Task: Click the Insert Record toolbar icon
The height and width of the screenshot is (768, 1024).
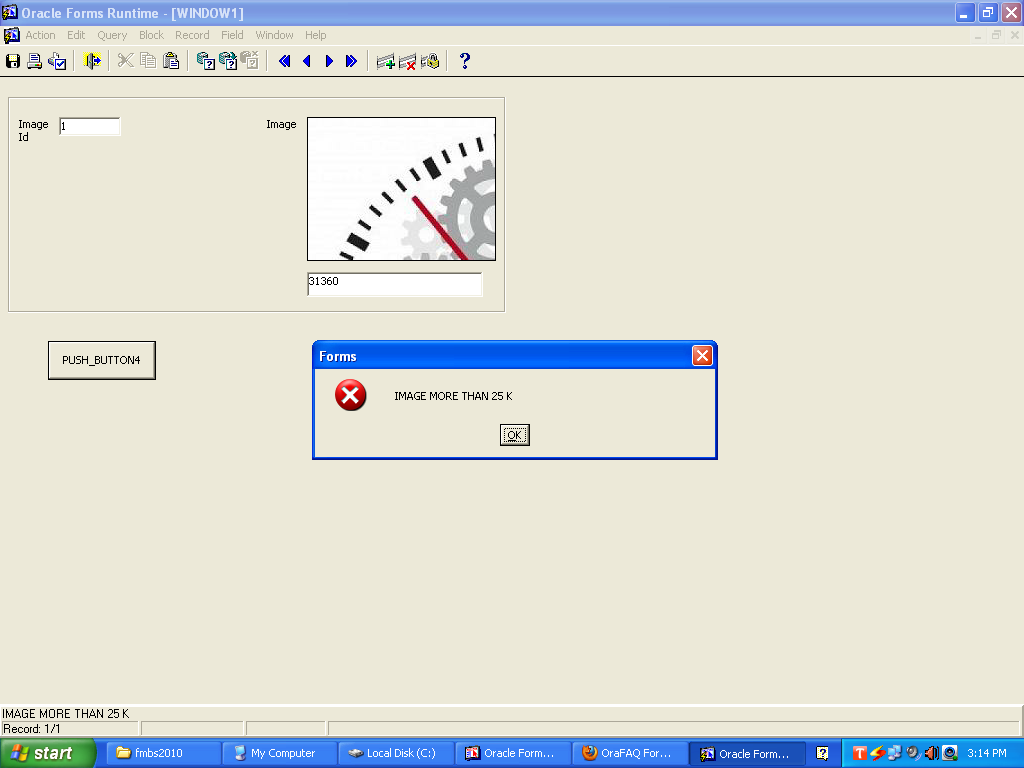Action: coord(385,61)
